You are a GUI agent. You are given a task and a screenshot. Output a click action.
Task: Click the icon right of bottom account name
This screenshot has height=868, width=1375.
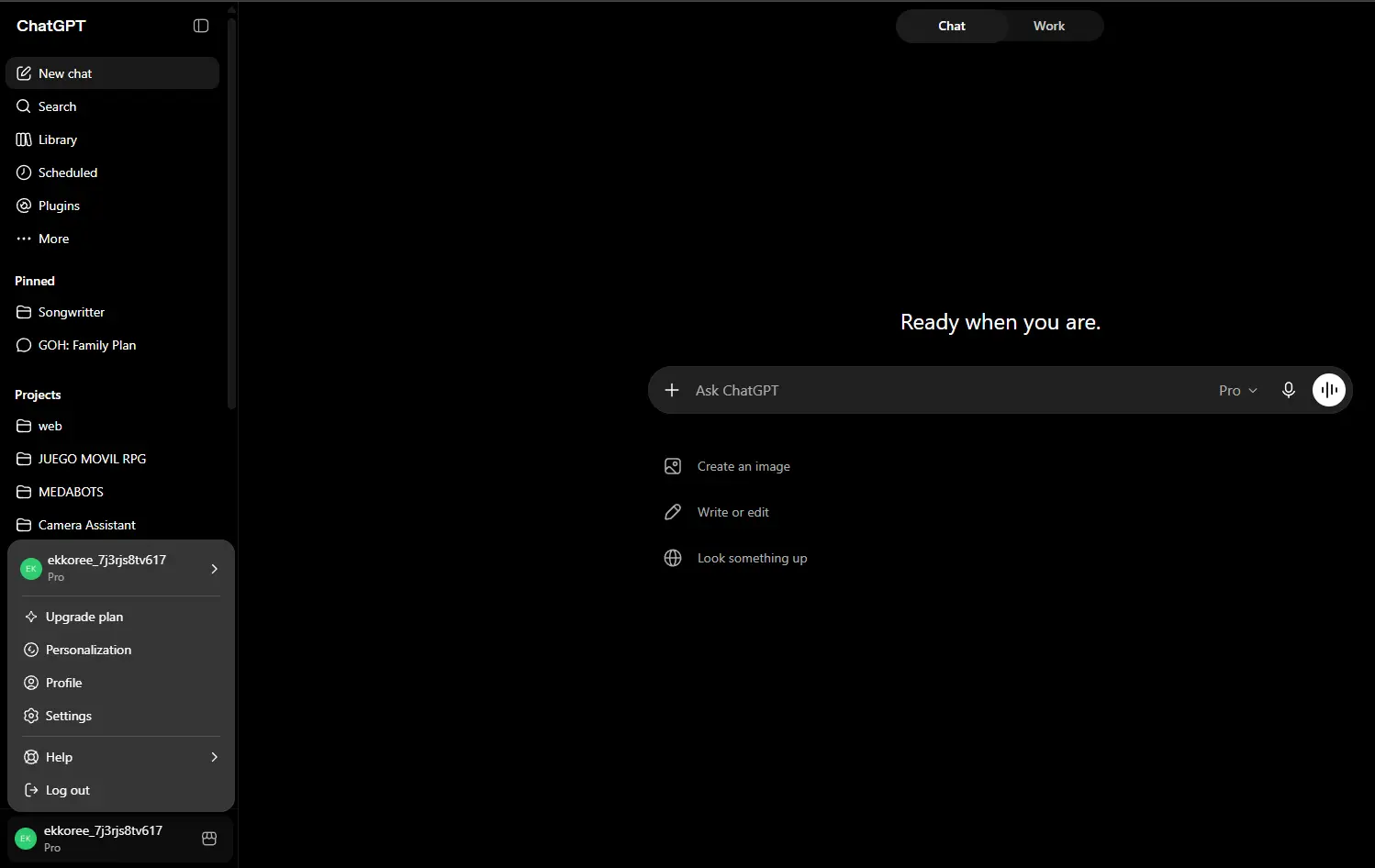209,839
